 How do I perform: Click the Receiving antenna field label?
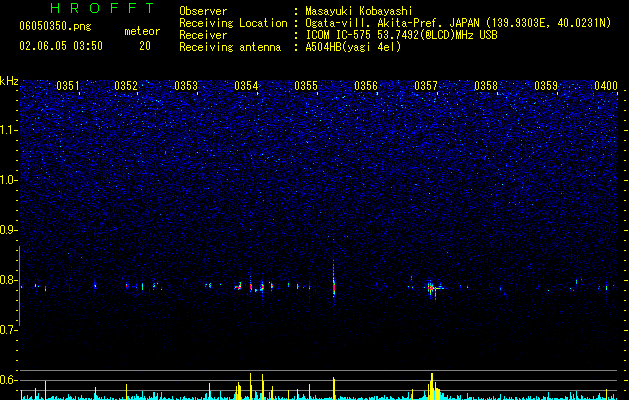[x=230, y=47]
